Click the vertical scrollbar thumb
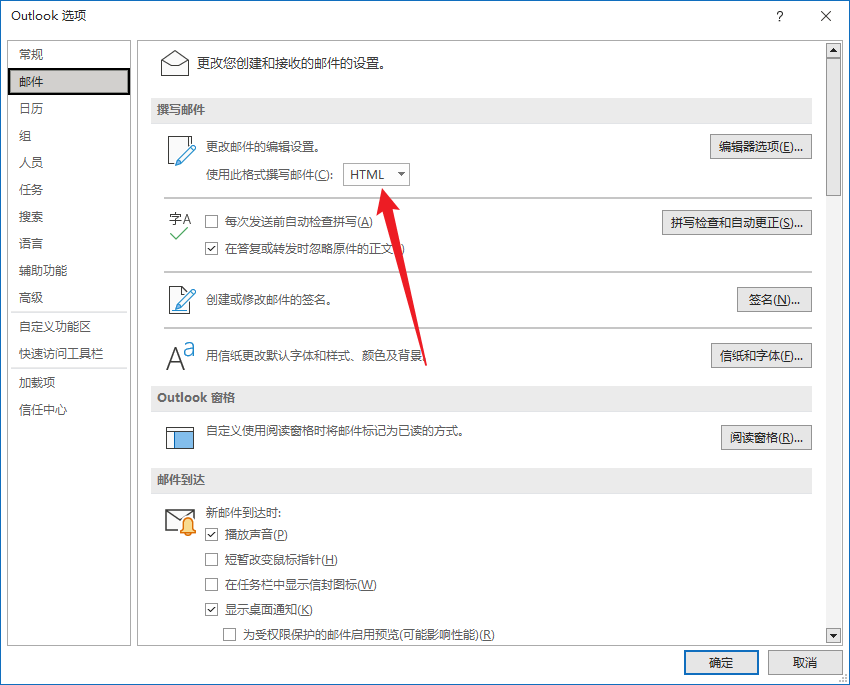Image resolution: width=850 pixels, height=685 pixels. coord(833,127)
